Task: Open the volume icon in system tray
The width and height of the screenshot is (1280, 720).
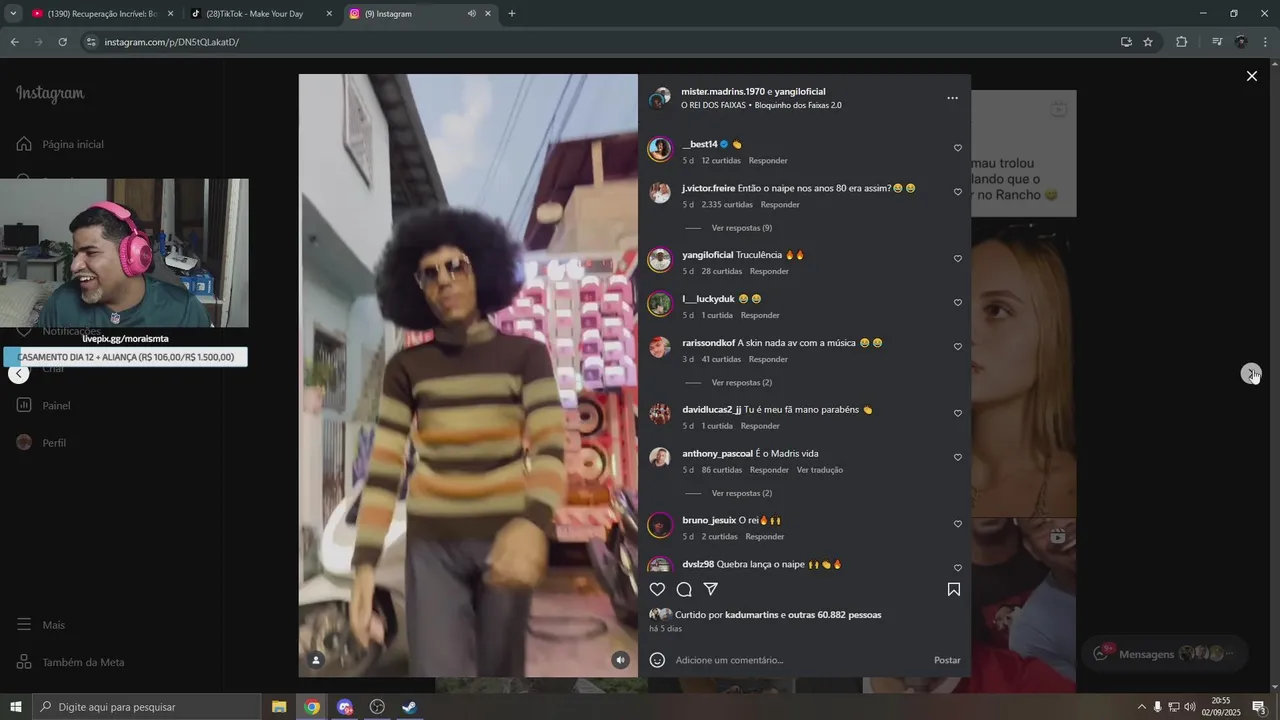Action: 1190,707
